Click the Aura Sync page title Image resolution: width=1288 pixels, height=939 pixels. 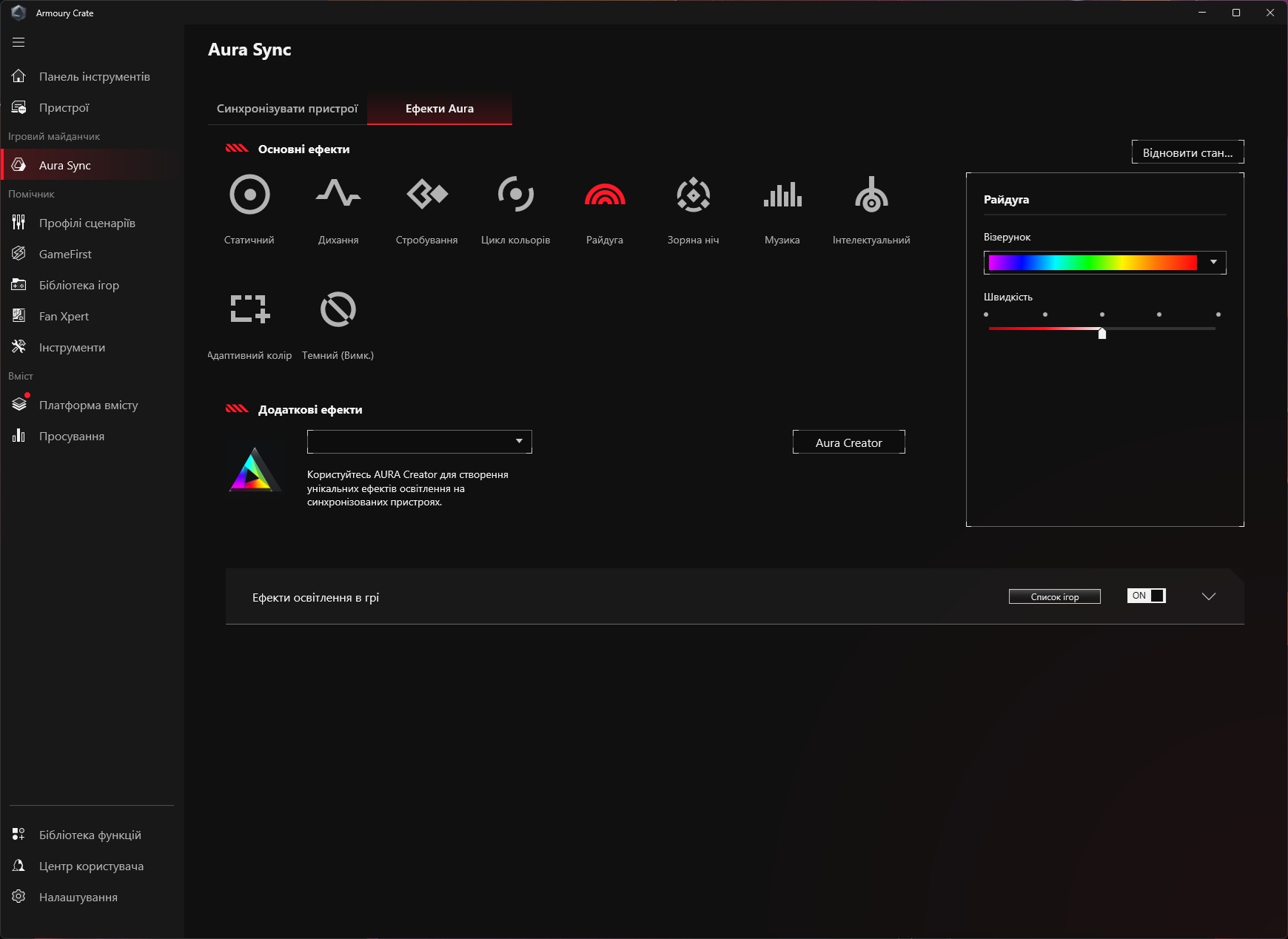tap(249, 50)
